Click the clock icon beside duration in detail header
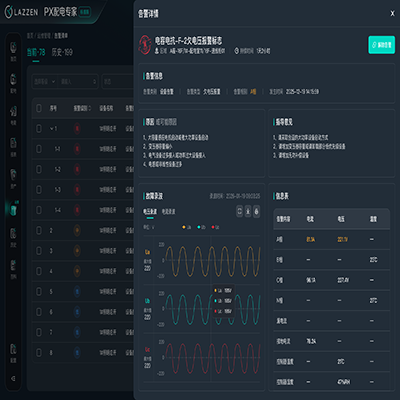Viewport: 400px width, 400px height. tap(236, 51)
